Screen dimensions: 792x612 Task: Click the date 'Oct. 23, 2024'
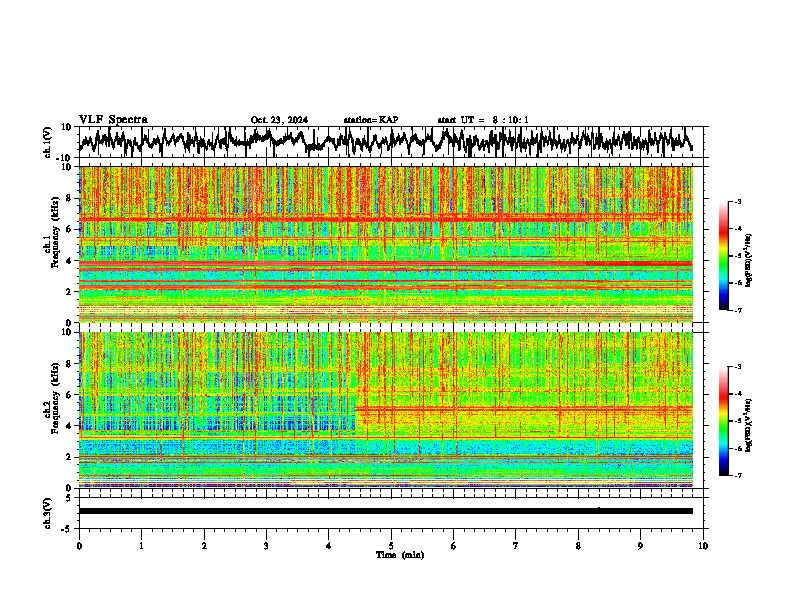(x=279, y=120)
